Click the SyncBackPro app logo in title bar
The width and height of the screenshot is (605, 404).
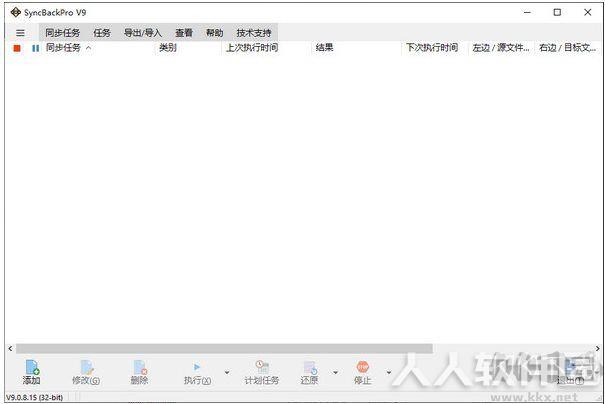pos(15,12)
